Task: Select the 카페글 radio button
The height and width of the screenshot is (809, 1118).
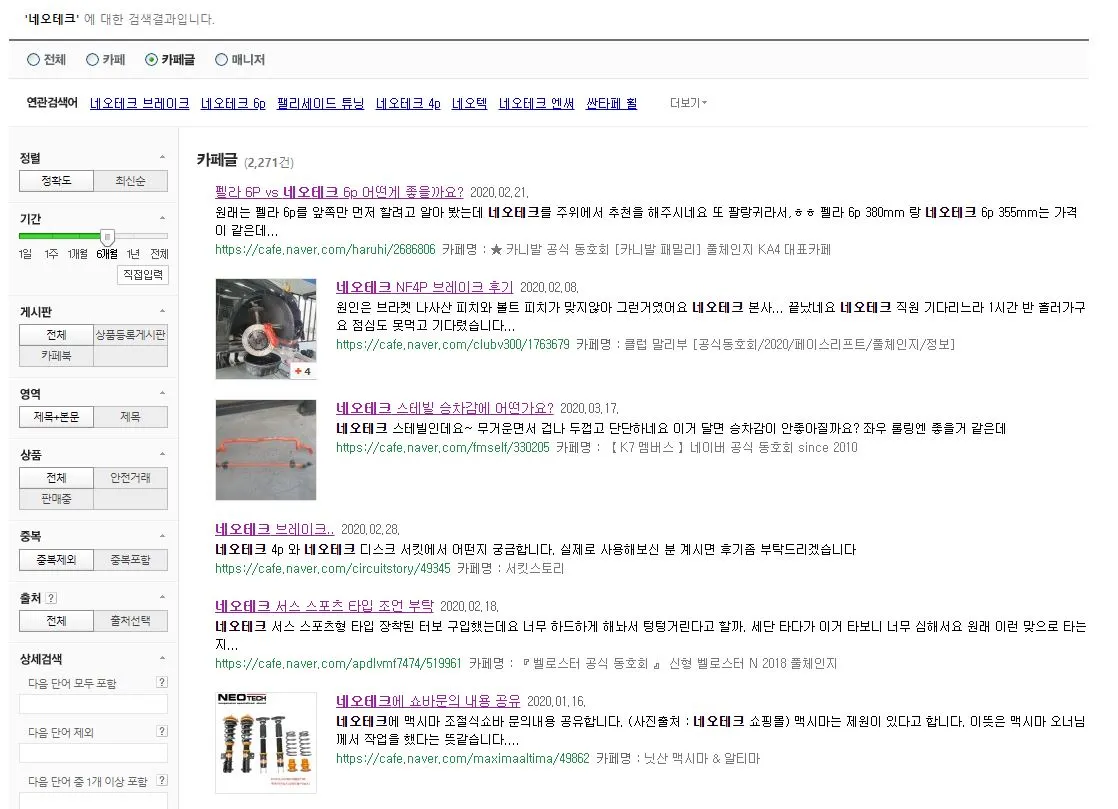Action: point(151,60)
